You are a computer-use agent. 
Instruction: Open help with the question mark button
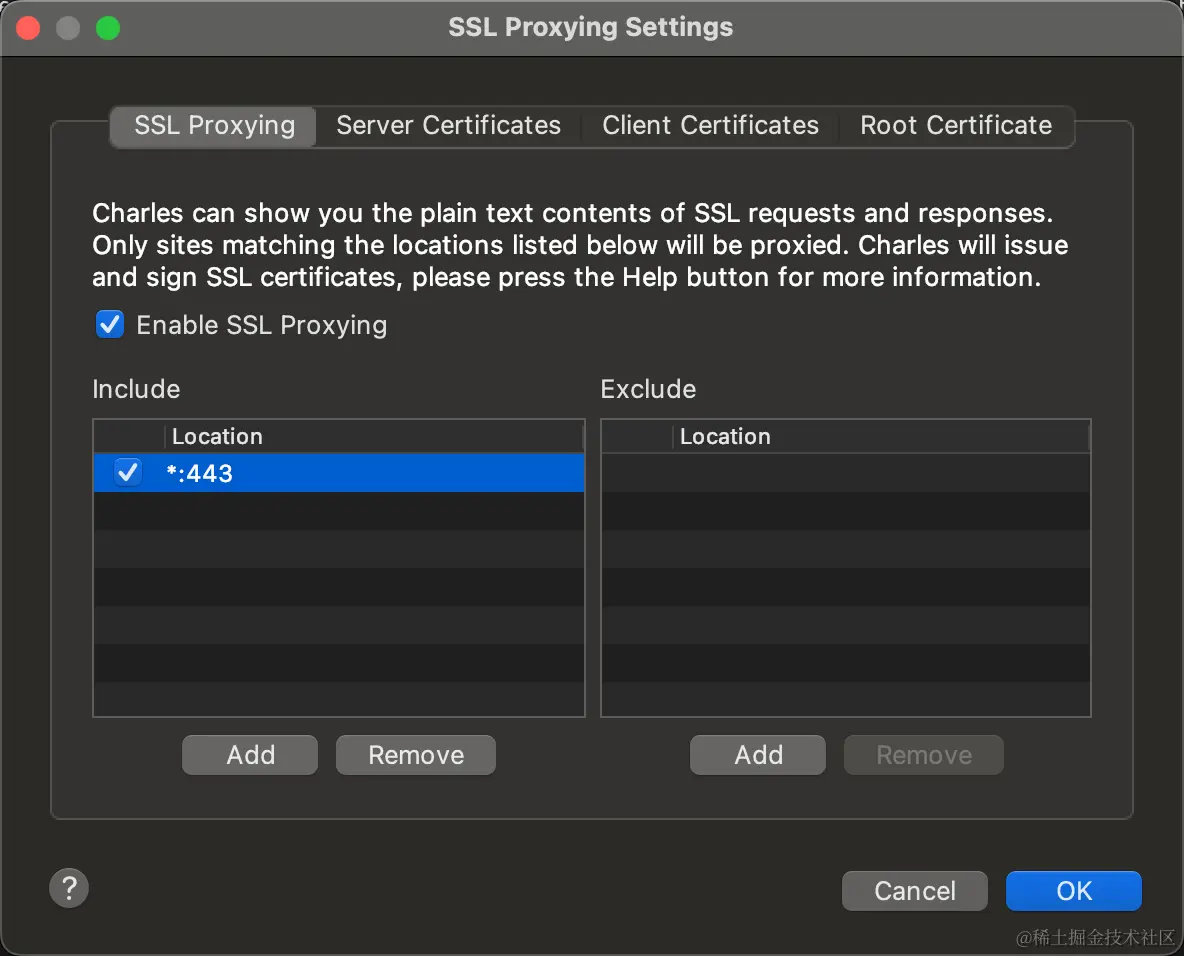[69, 888]
